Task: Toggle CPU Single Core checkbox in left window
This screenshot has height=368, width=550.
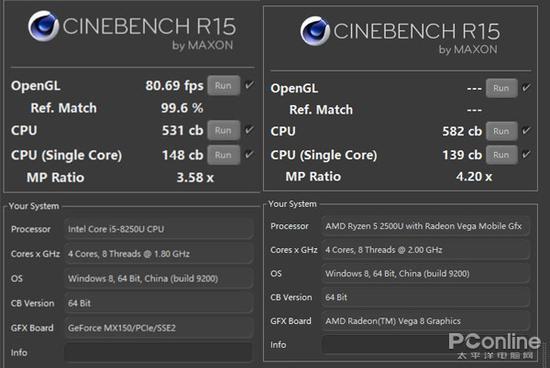Action: 249,154
